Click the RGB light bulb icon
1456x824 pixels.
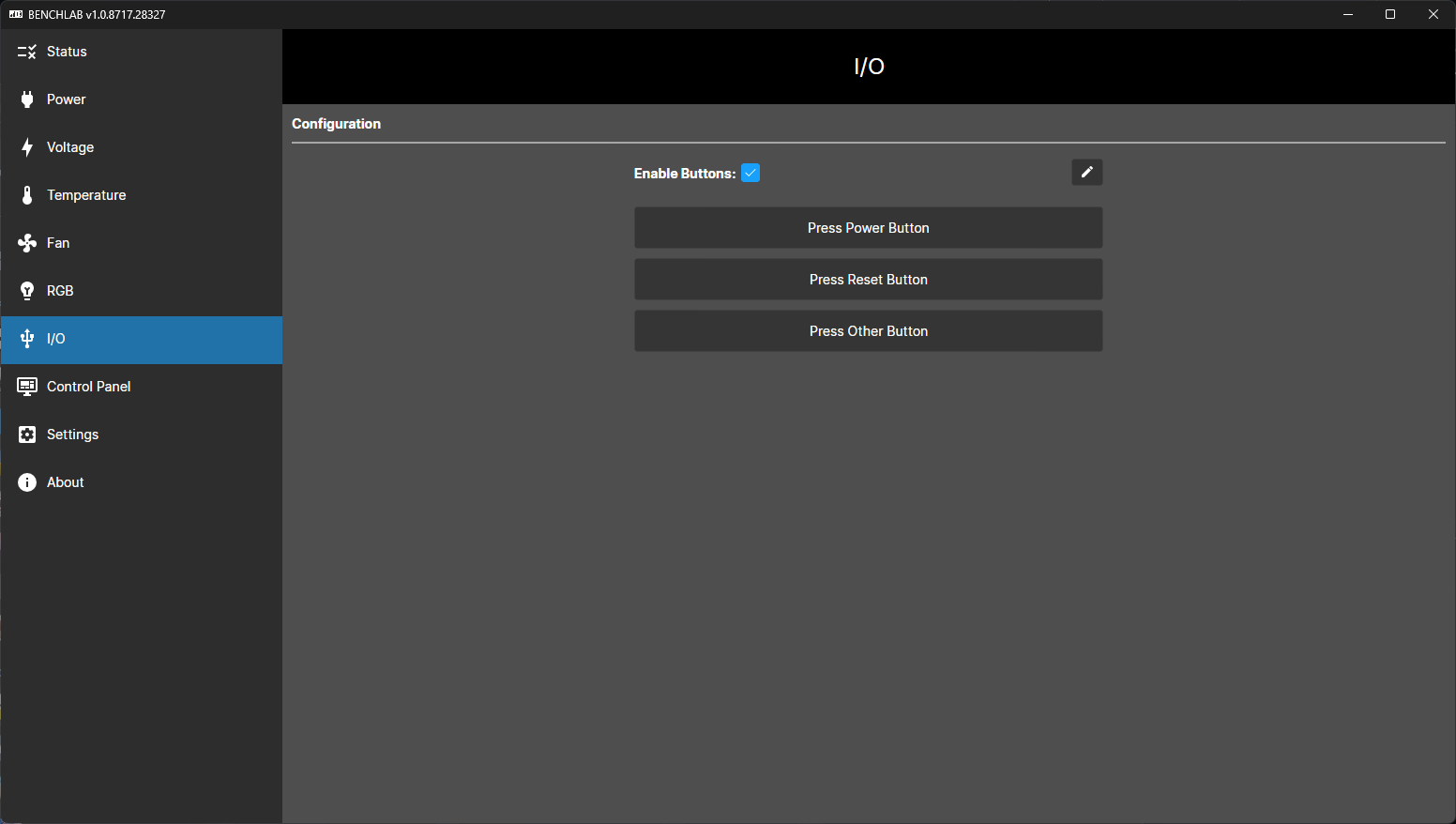[27, 291]
